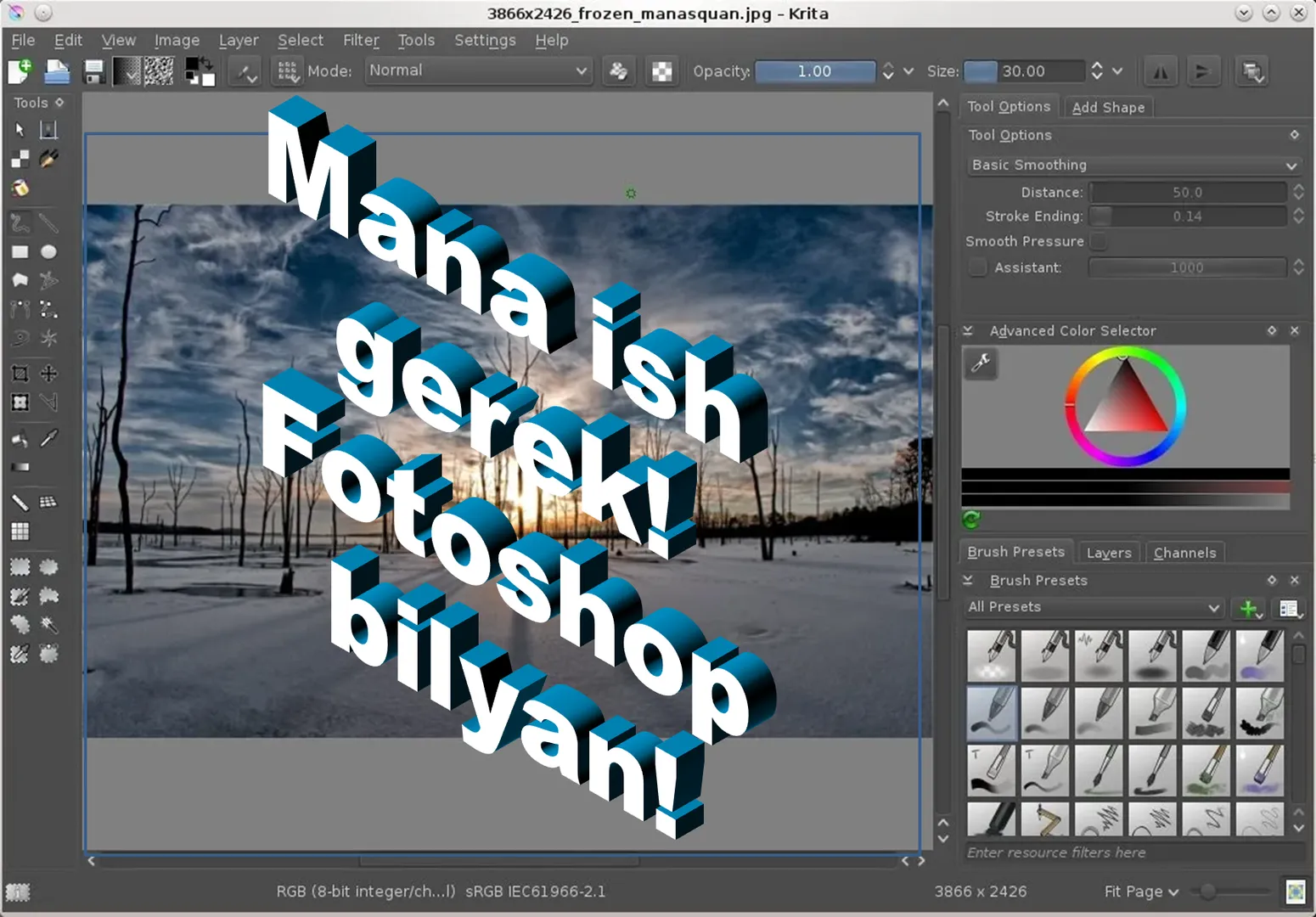Image resolution: width=1316 pixels, height=917 pixels.
Task: Open the gradient chooser in the toolbar
Action: (x=127, y=71)
